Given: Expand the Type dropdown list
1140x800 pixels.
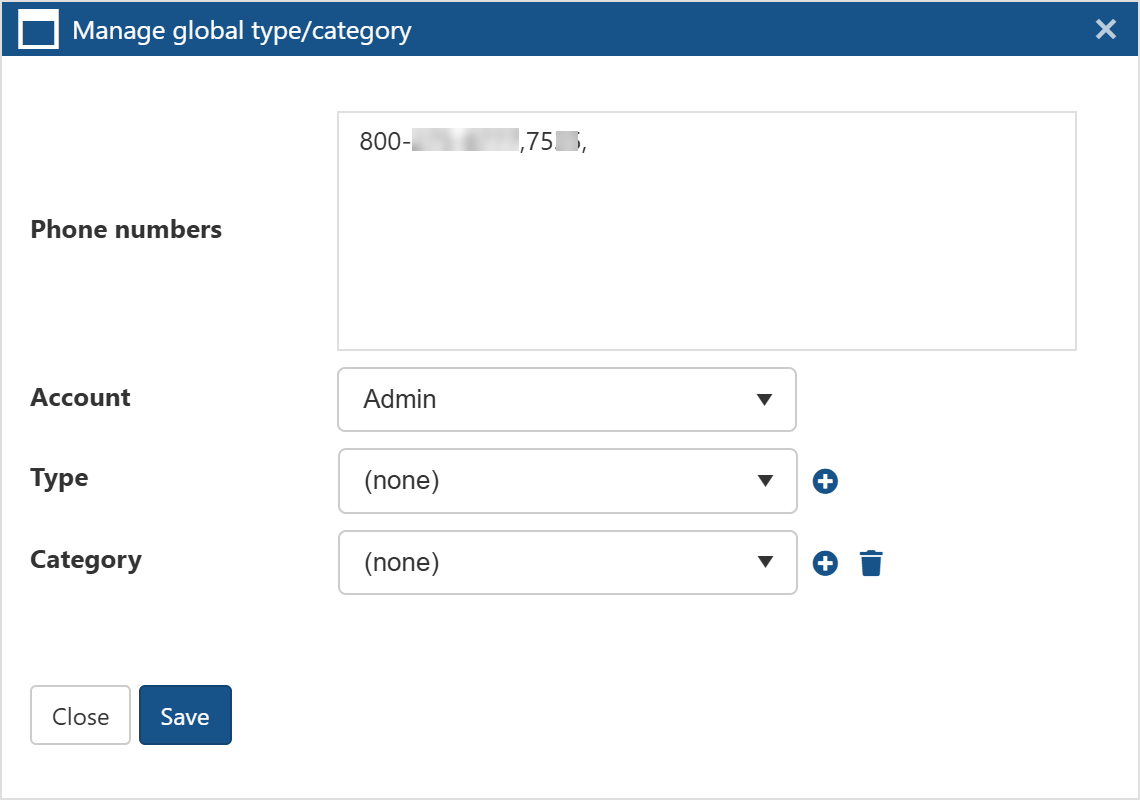Looking at the screenshot, I should (566, 481).
